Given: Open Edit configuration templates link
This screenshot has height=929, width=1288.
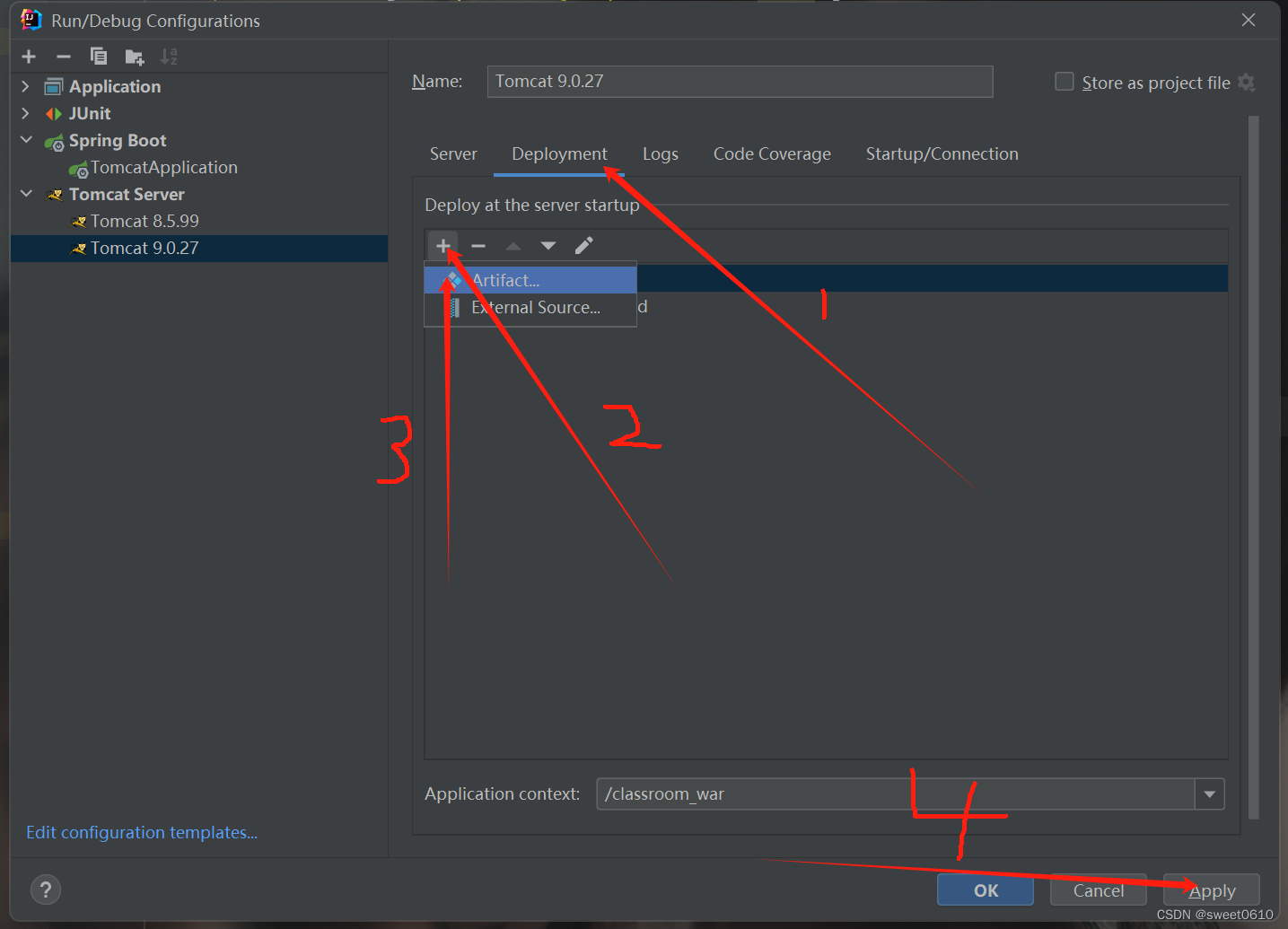Looking at the screenshot, I should pyautogui.click(x=142, y=832).
